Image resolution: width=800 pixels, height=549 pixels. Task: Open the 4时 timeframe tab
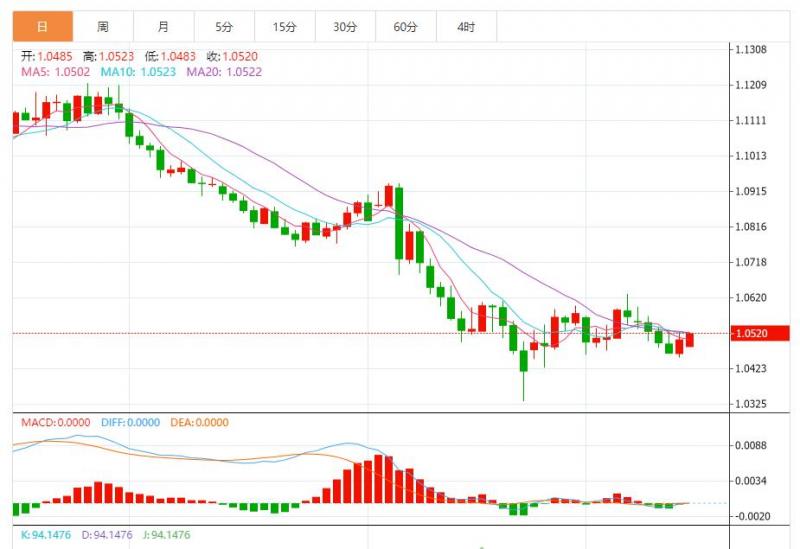(466, 27)
